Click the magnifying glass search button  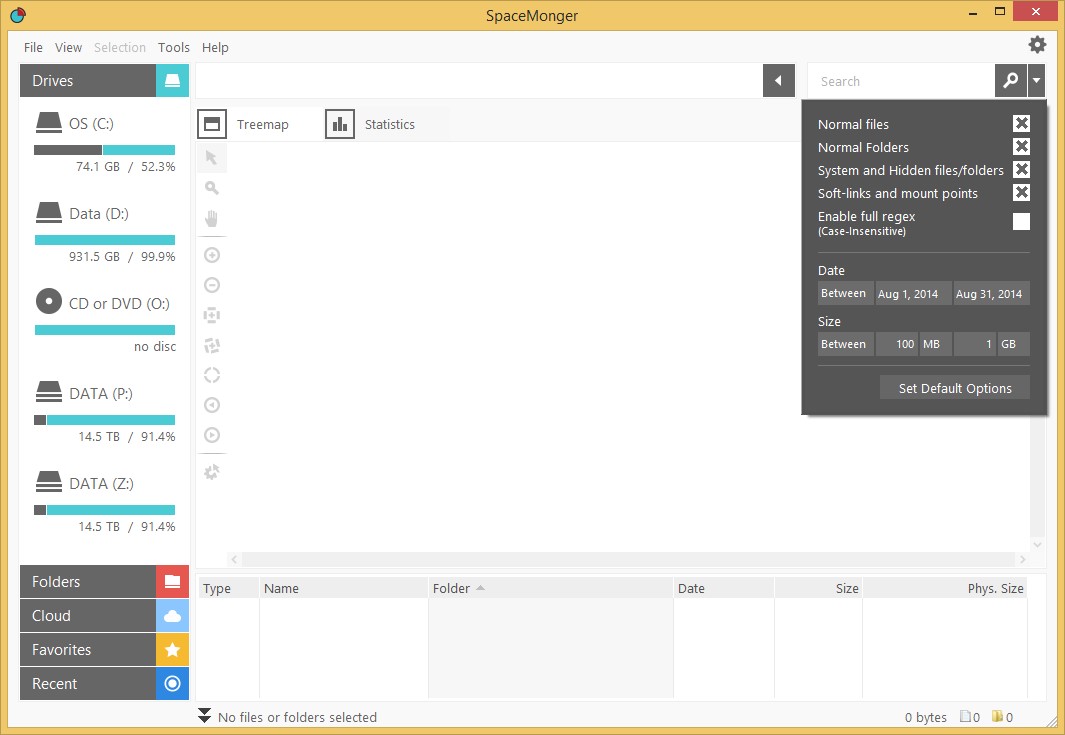pyautogui.click(x=1010, y=81)
